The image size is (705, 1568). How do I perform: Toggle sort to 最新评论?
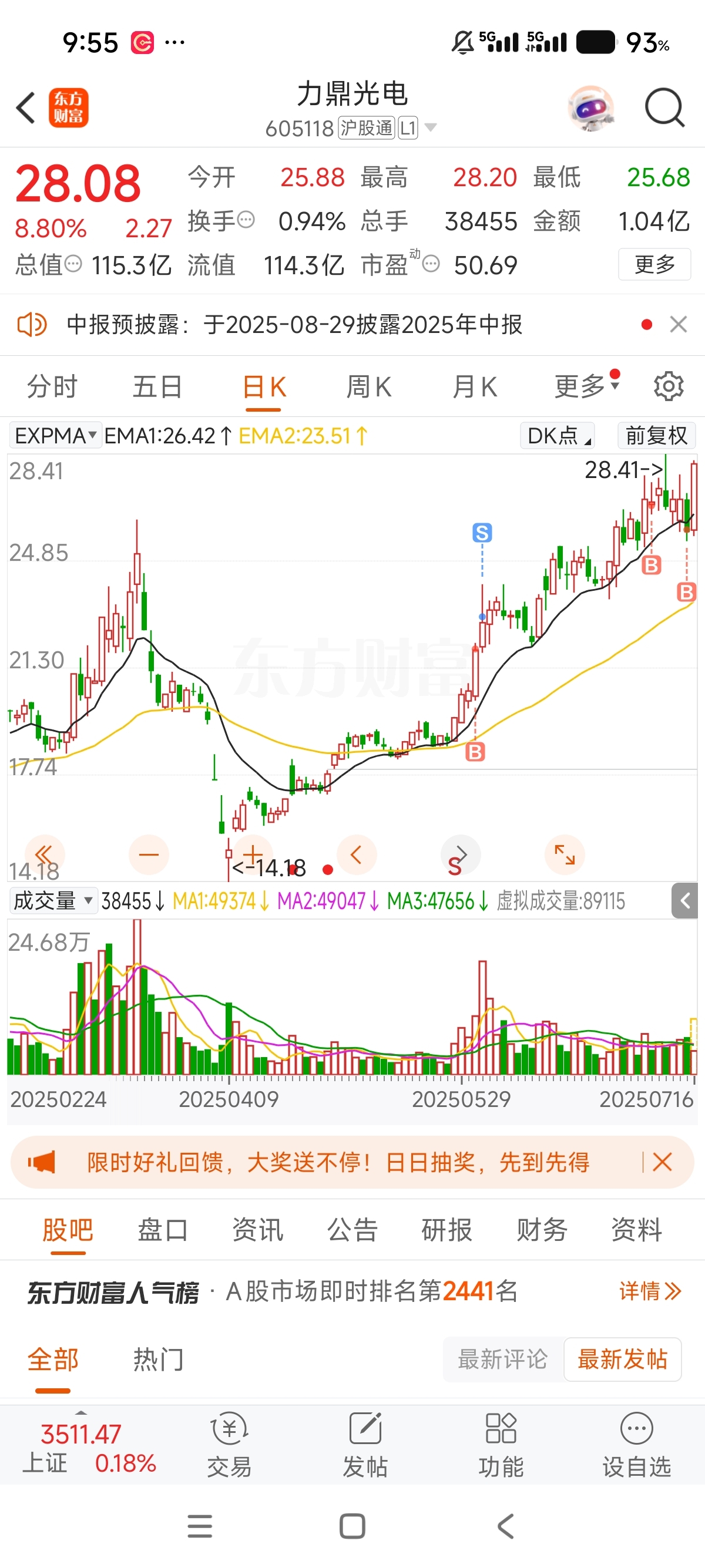pos(503,1359)
